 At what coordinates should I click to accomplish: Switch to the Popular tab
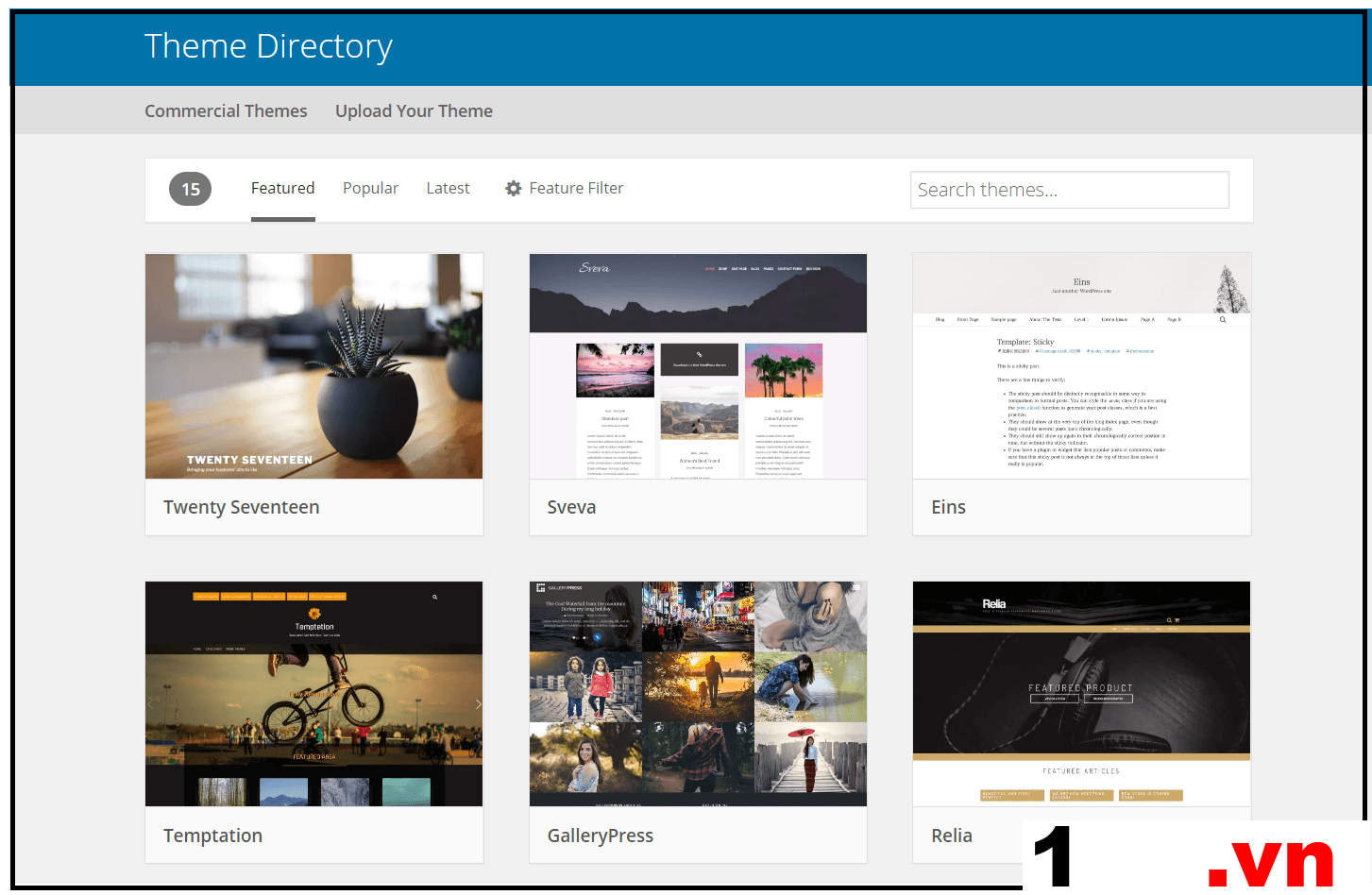(x=370, y=189)
